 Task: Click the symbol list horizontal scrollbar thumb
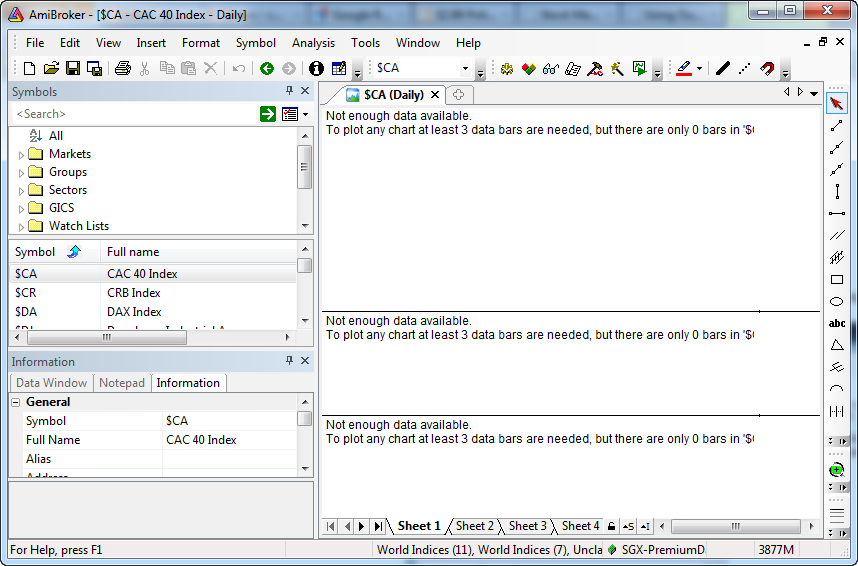[107, 338]
